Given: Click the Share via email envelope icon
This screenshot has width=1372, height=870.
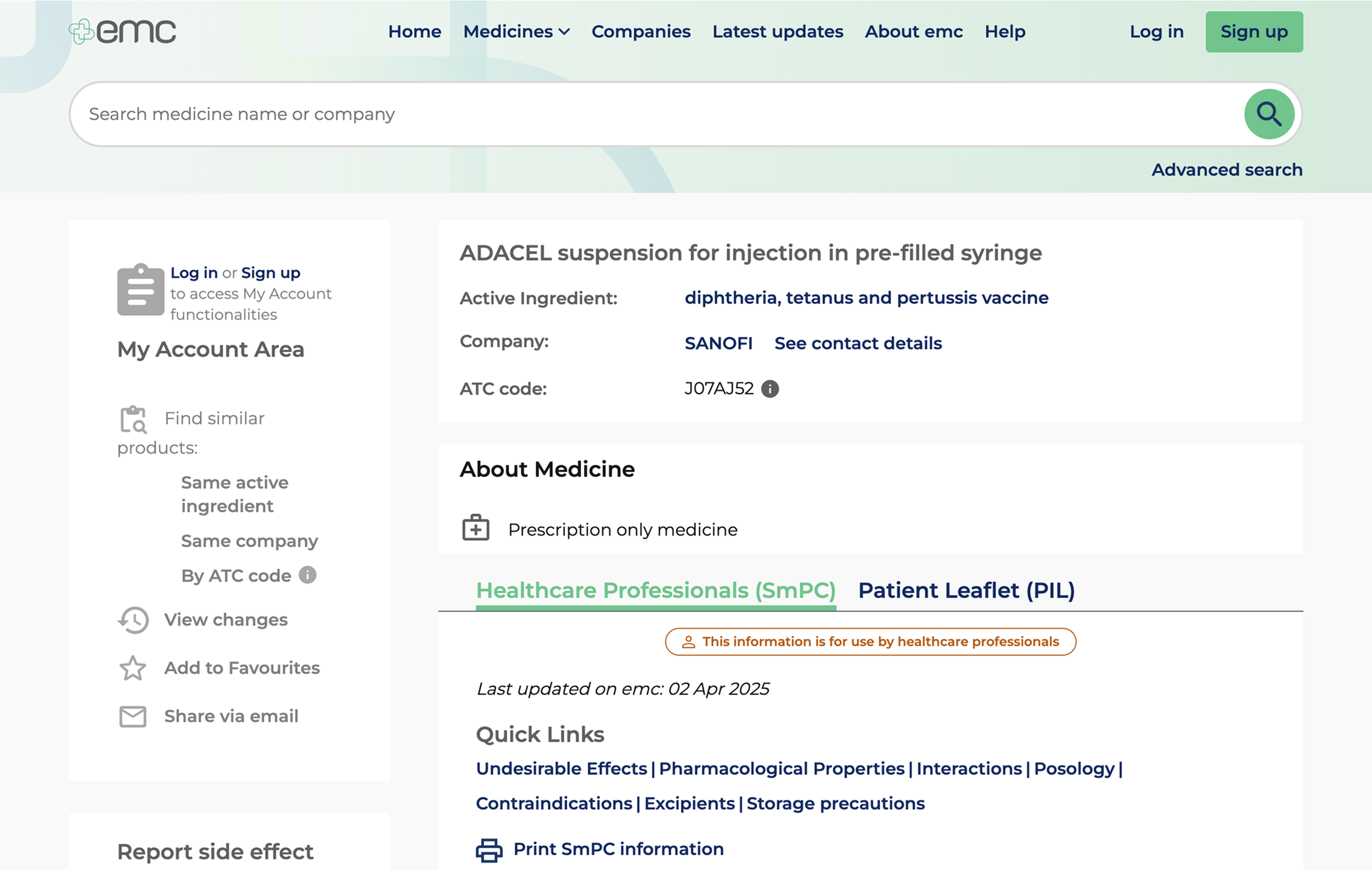Looking at the screenshot, I should [133, 716].
